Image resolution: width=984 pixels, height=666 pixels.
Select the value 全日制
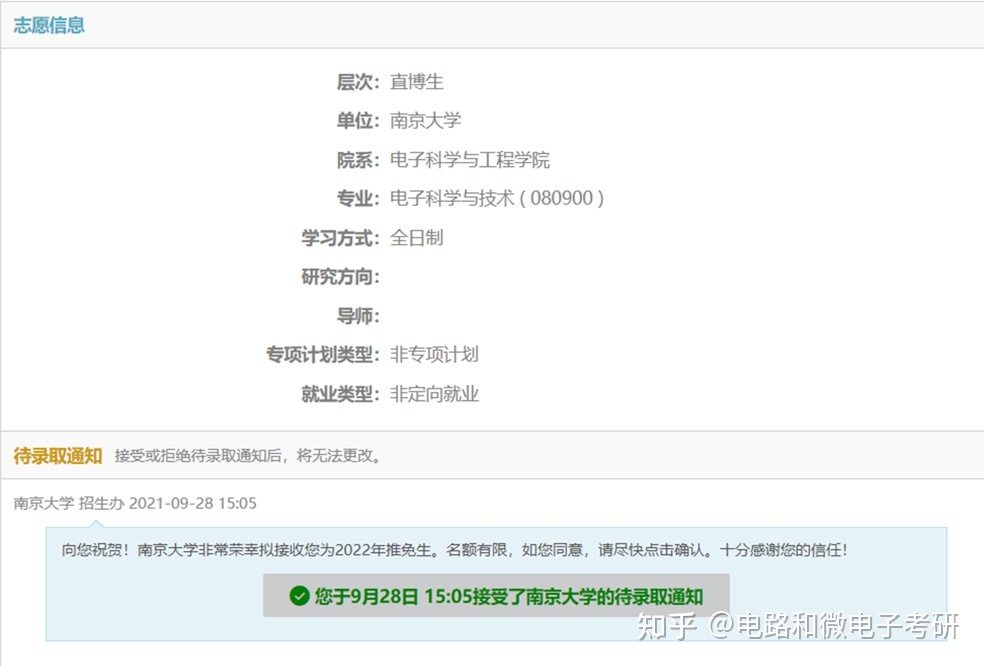pyautogui.click(x=417, y=238)
